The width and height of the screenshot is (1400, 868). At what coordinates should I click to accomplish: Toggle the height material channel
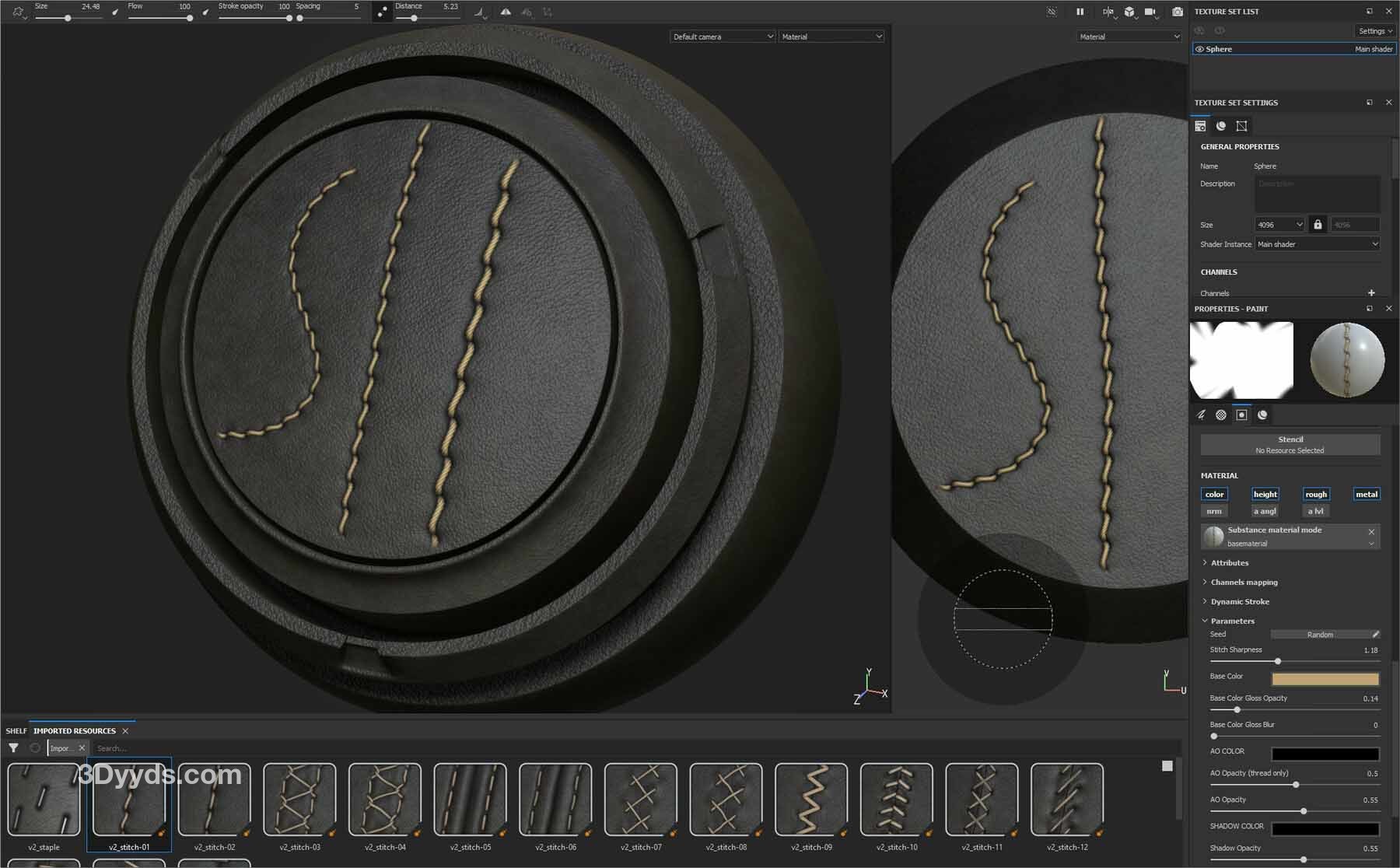tap(1265, 494)
